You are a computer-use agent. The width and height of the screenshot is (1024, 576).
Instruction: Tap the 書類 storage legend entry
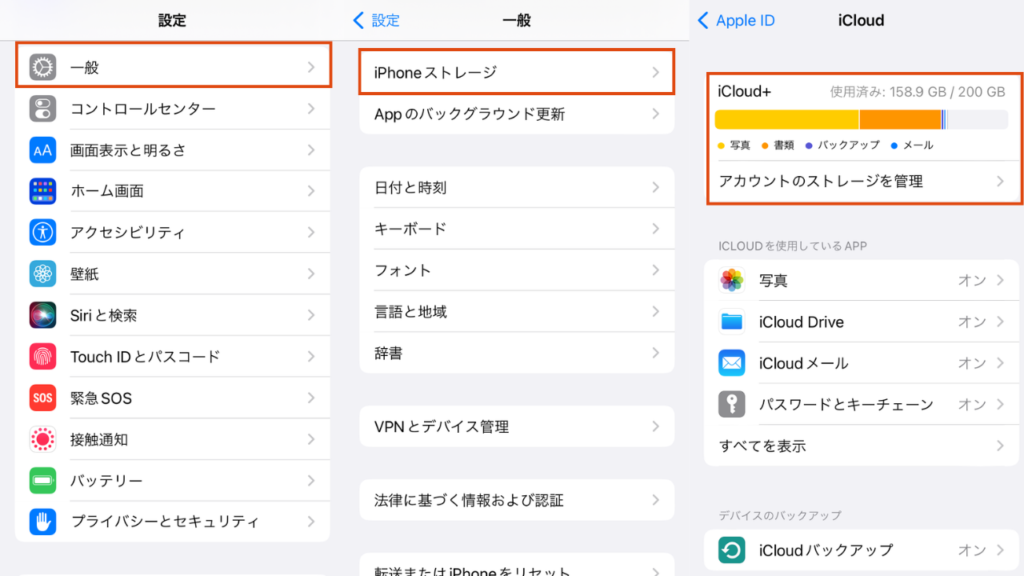click(x=778, y=145)
